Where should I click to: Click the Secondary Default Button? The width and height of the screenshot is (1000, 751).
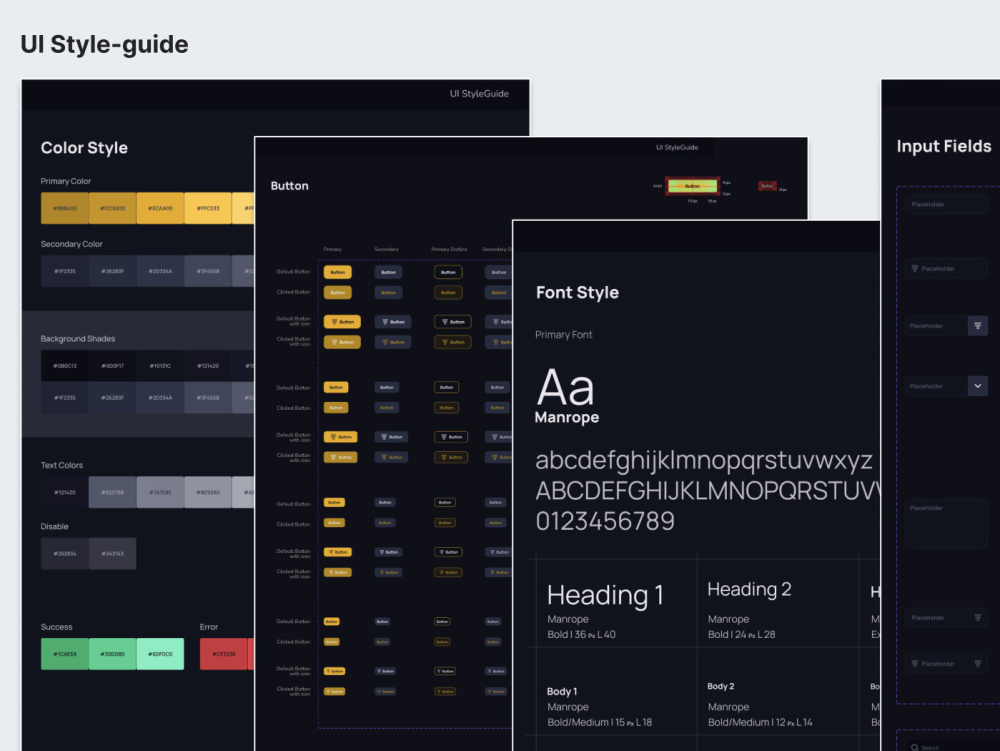click(x=388, y=271)
